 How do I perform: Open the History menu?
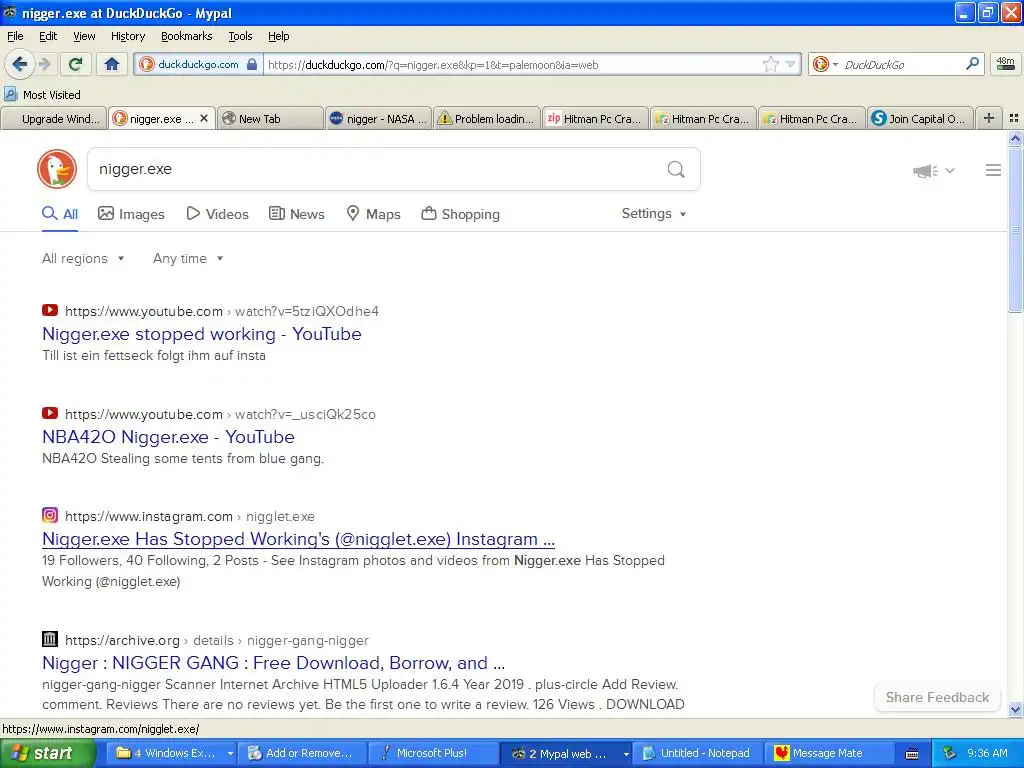tap(128, 36)
